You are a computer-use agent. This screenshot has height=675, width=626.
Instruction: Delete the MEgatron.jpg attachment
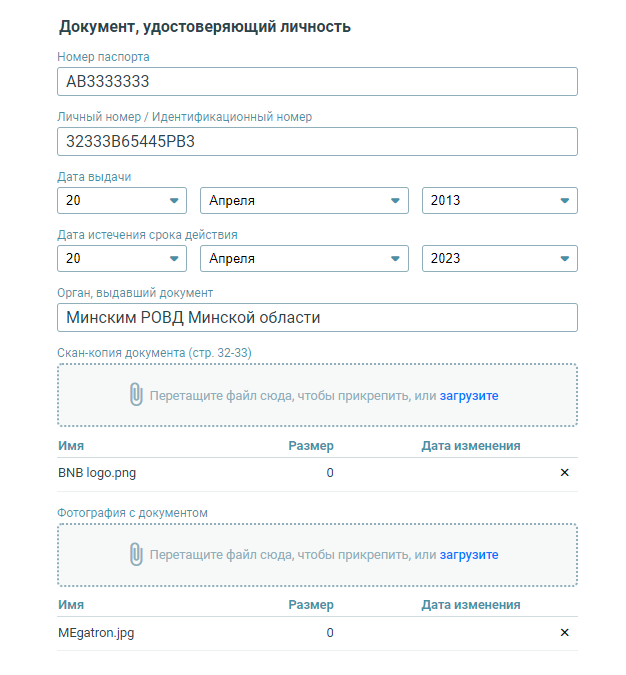564,632
